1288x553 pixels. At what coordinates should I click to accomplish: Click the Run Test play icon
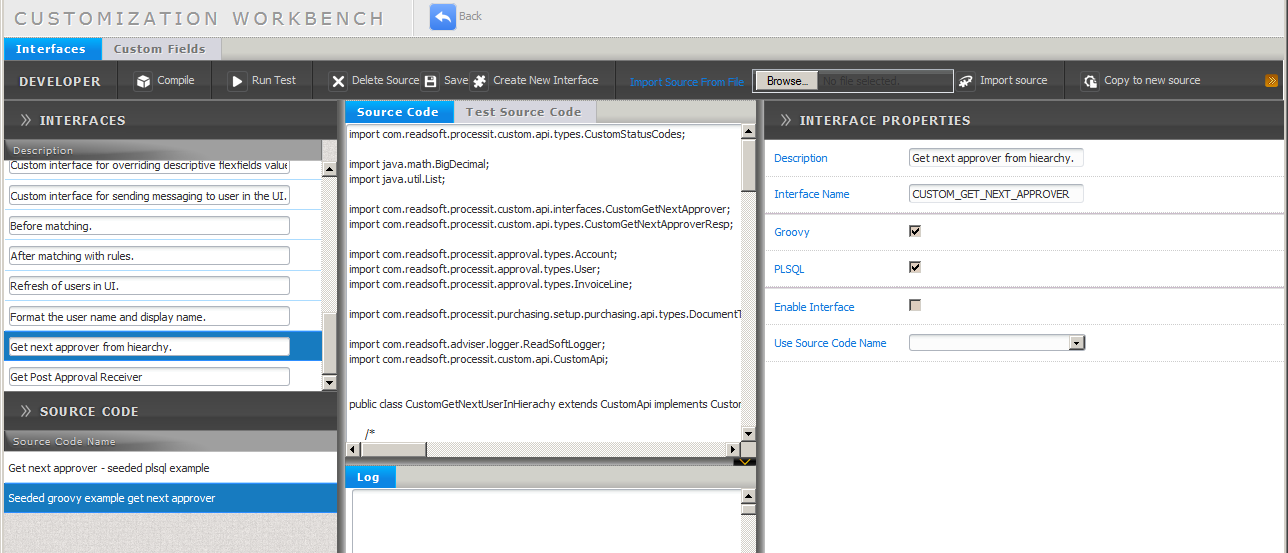[x=238, y=82]
